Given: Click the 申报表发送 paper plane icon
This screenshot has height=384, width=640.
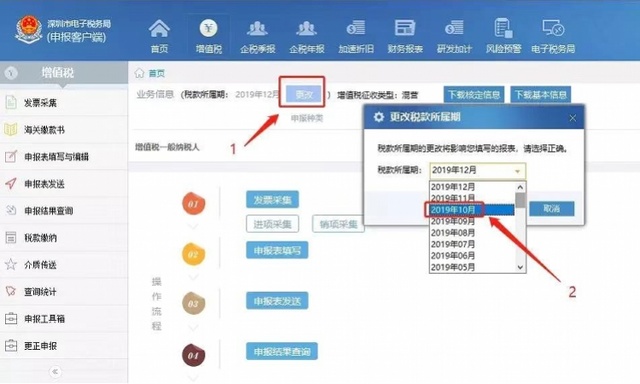Looking at the screenshot, I should point(11,184).
